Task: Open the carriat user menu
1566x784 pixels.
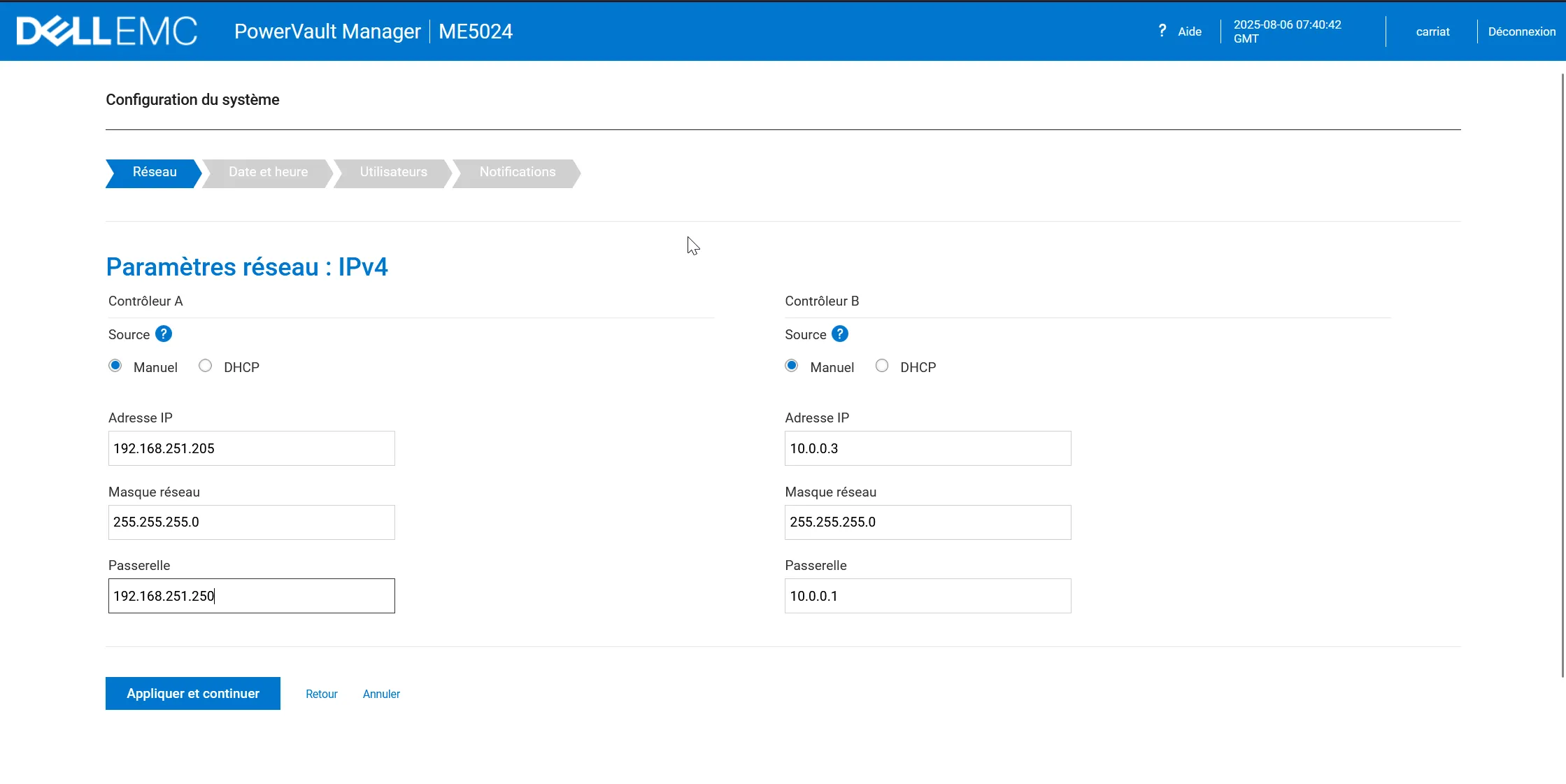Action: click(x=1432, y=31)
